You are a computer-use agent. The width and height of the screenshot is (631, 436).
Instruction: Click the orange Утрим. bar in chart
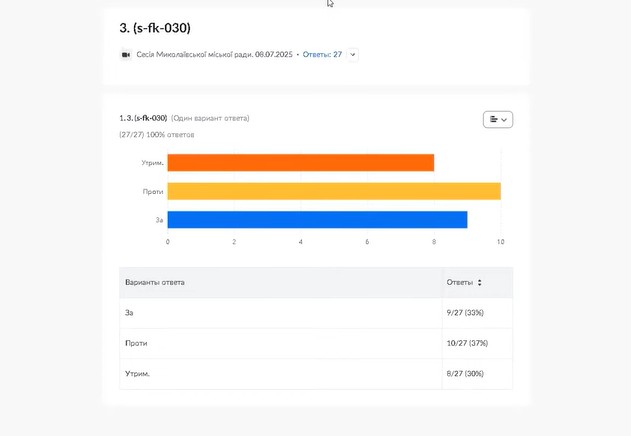pos(300,163)
